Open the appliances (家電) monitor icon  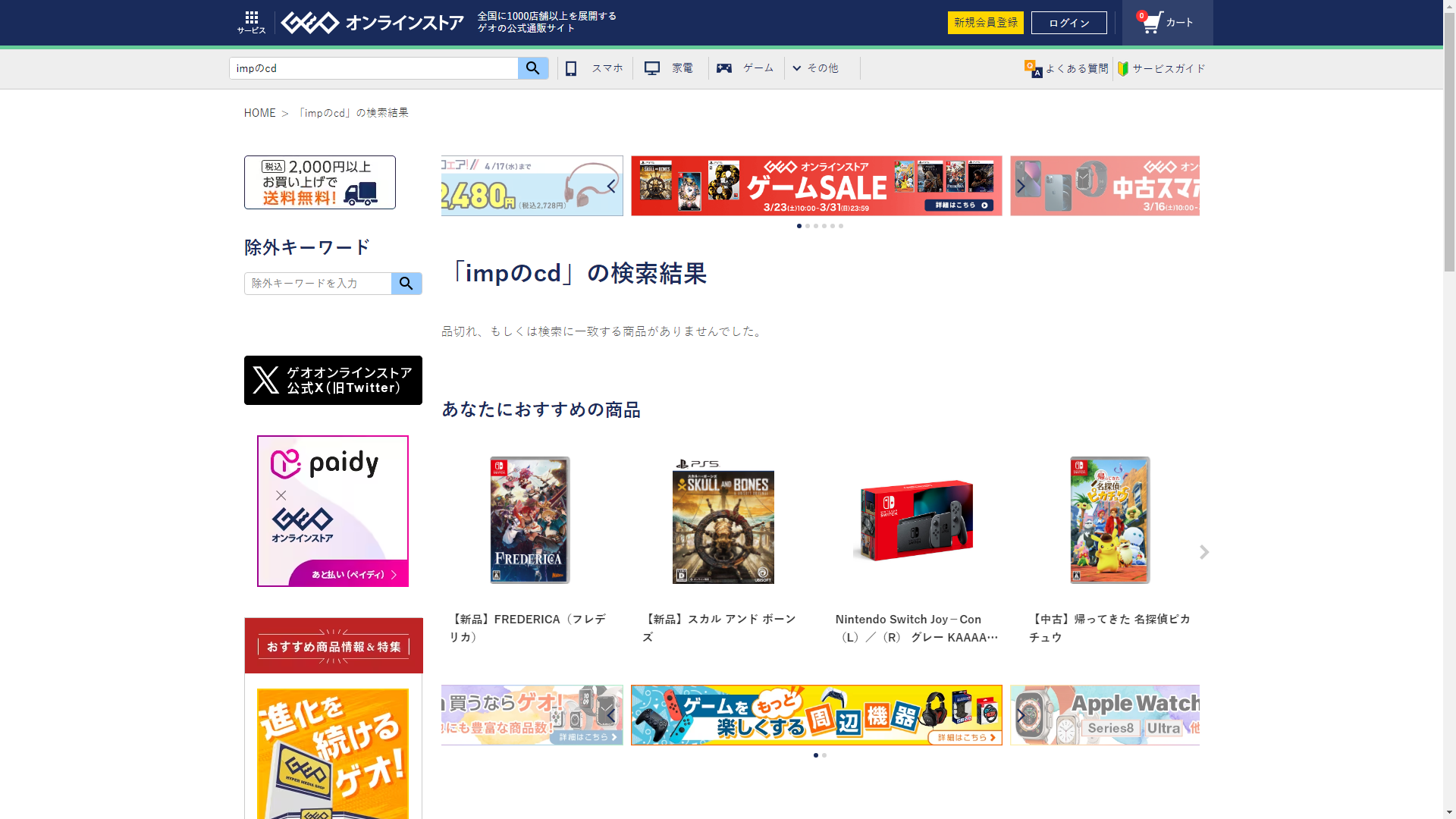click(x=651, y=68)
